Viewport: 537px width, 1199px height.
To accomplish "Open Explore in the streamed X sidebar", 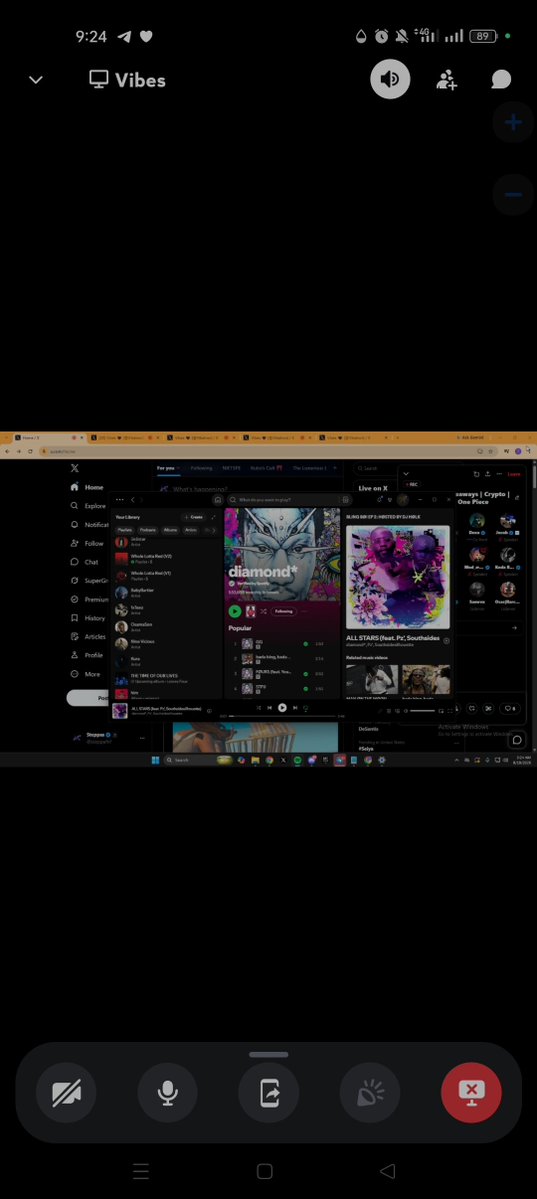I will click(x=88, y=505).
